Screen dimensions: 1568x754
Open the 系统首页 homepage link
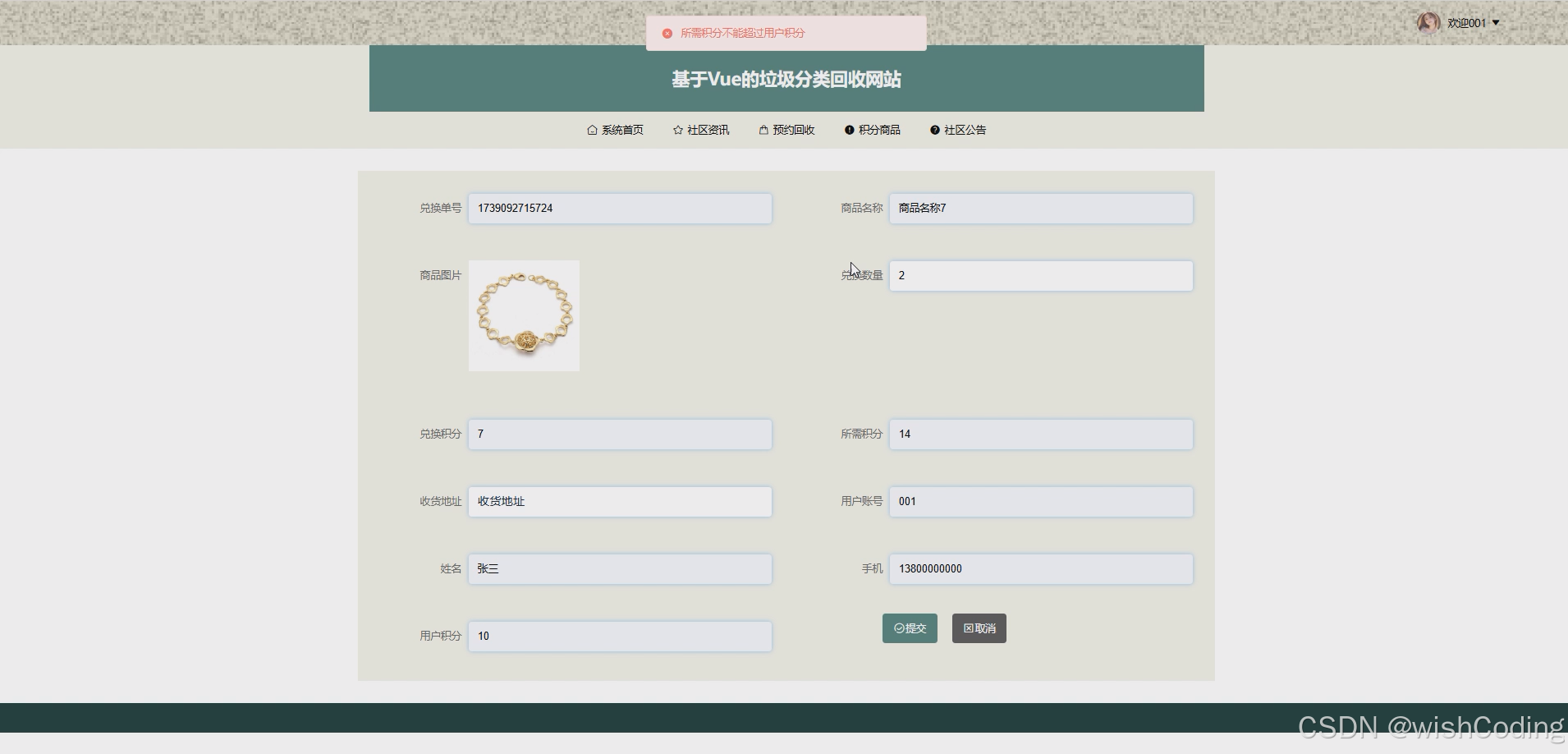(621, 130)
